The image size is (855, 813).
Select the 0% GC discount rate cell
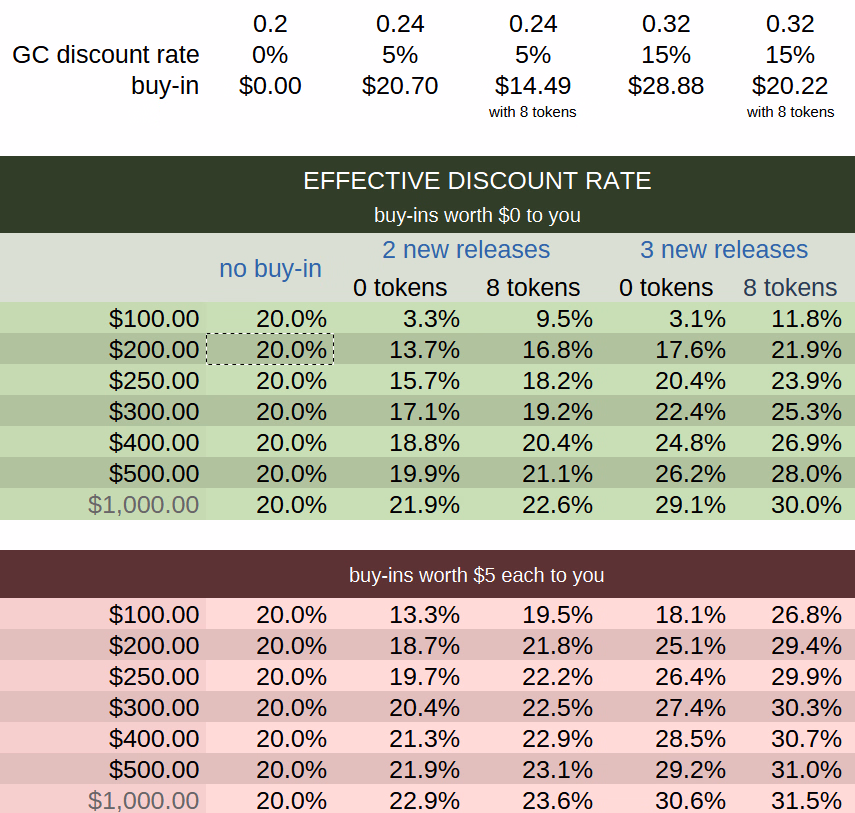point(270,55)
